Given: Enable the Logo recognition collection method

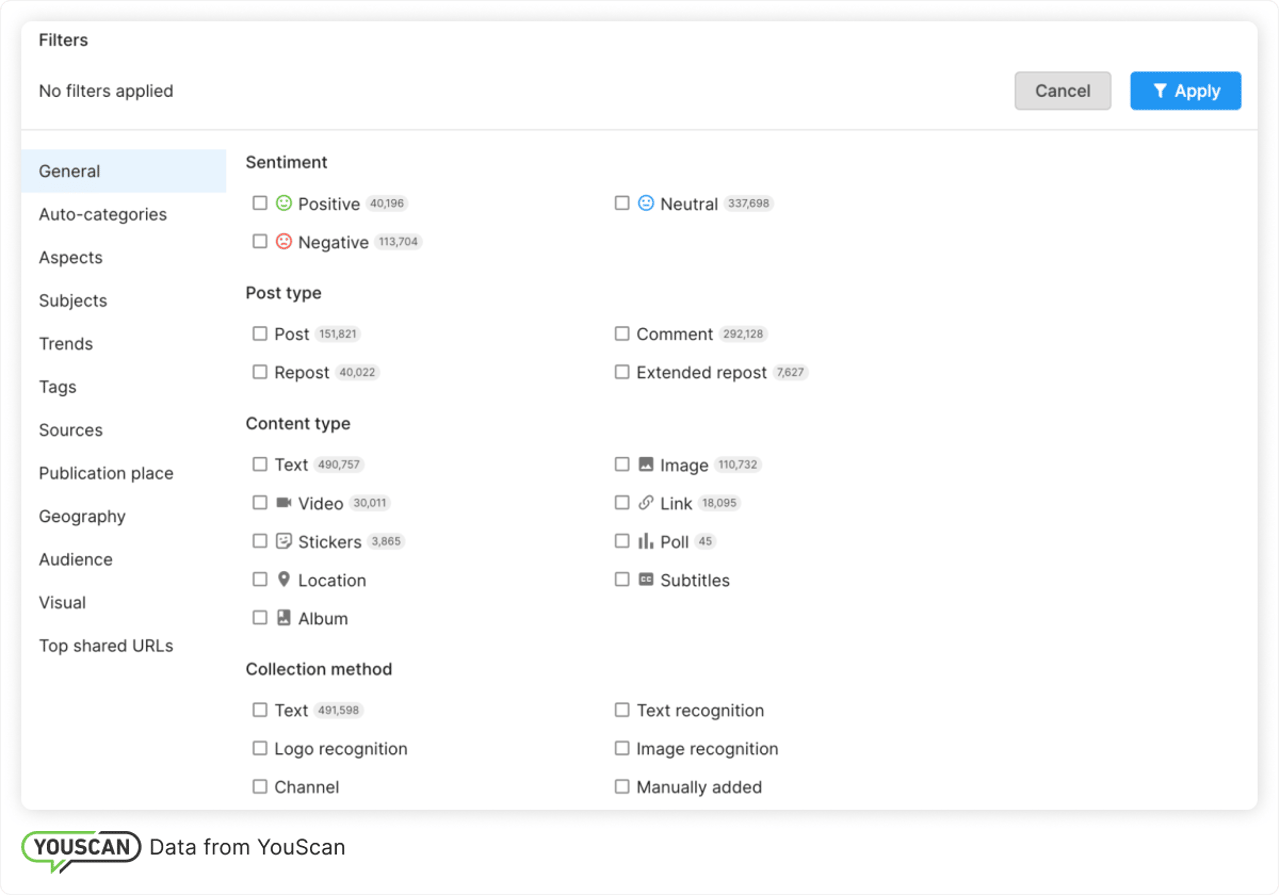Looking at the screenshot, I should point(260,748).
